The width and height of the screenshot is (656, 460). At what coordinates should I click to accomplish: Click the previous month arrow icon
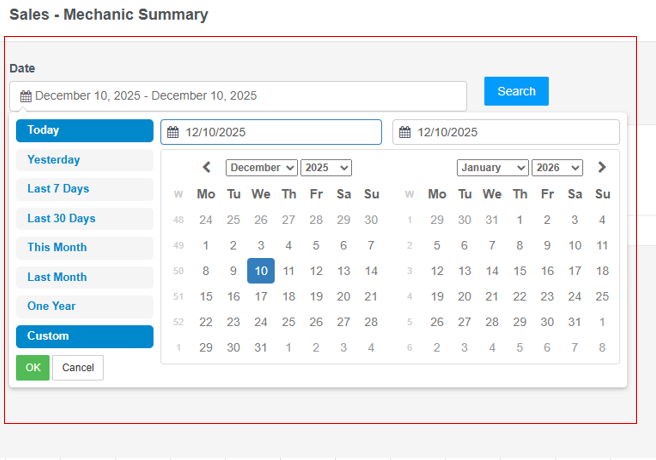tap(206, 168)
